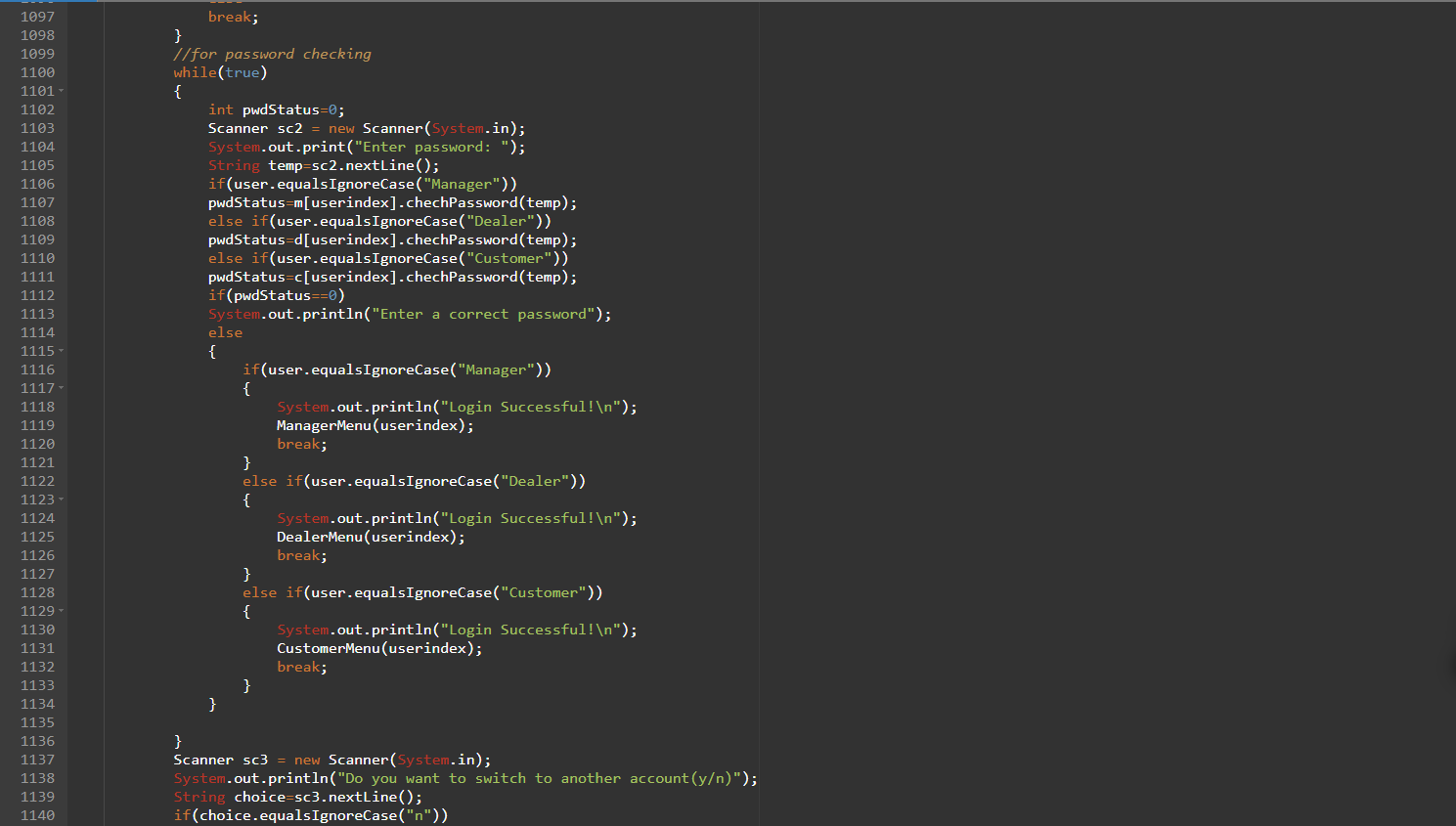
Task: Select line number 1138 in the gutter
Action: coord(37,778)
